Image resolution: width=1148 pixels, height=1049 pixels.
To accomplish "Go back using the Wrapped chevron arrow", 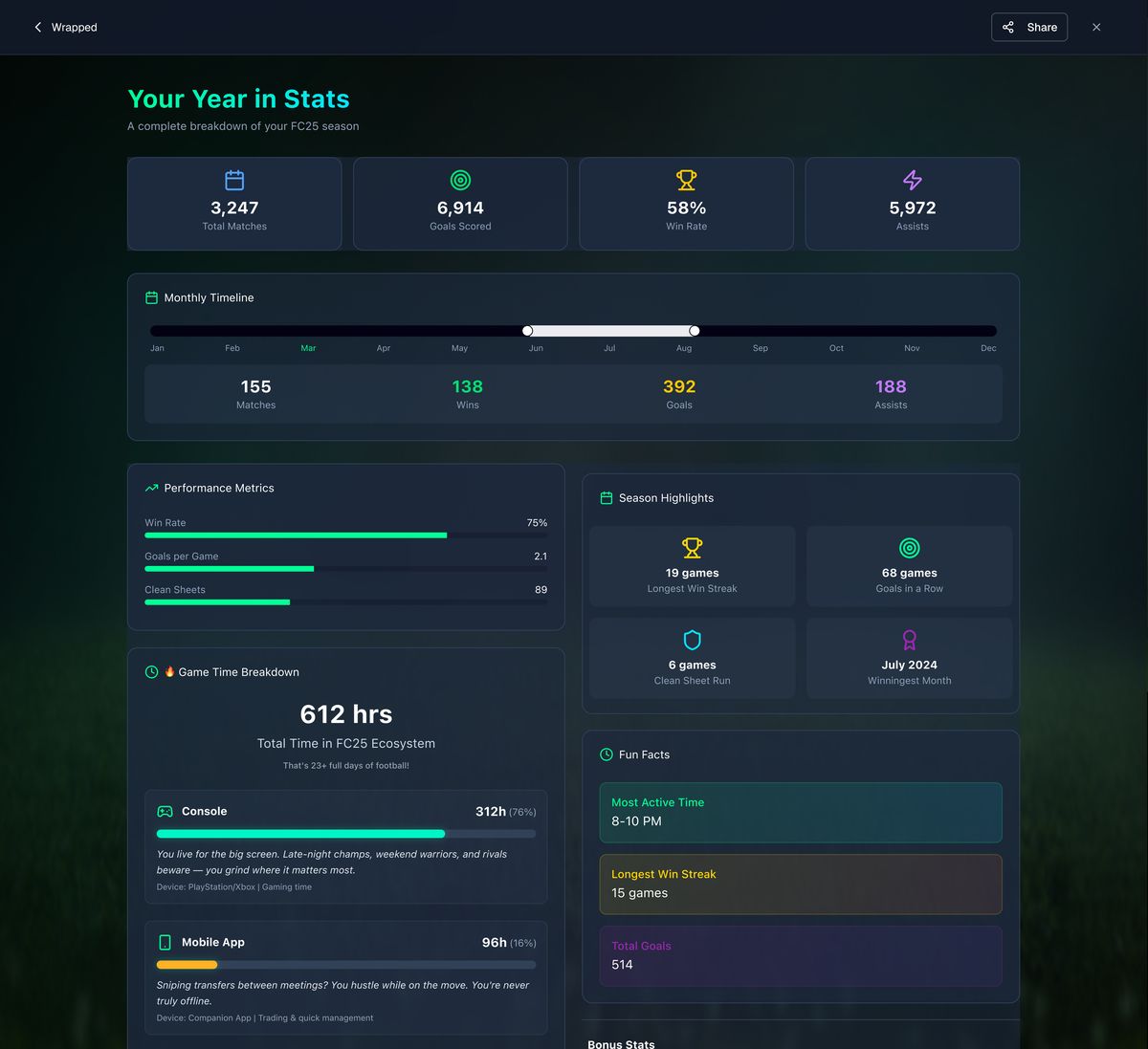I will [x=38, y=28].
